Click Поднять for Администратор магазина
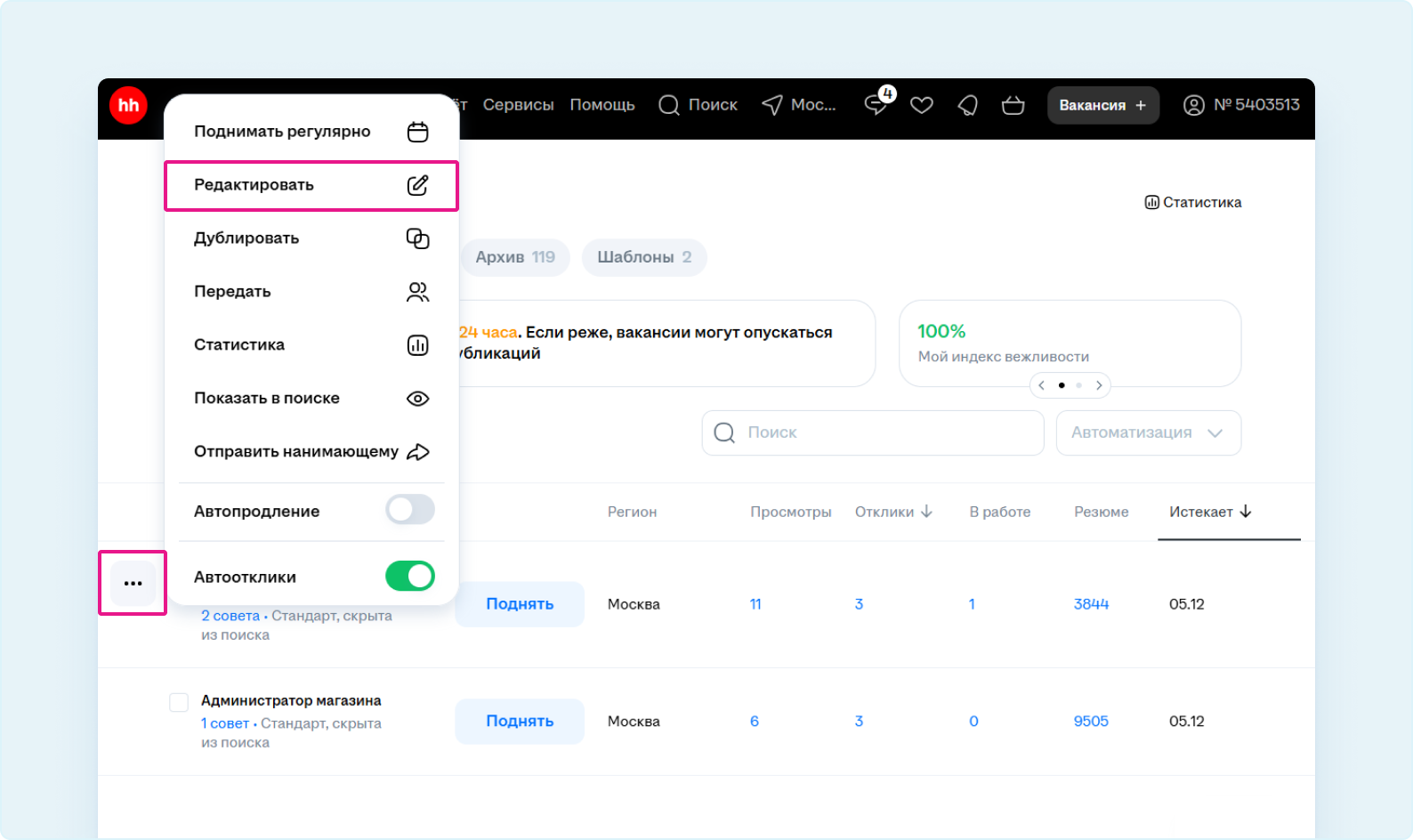1413x840 pixels. 520,721
